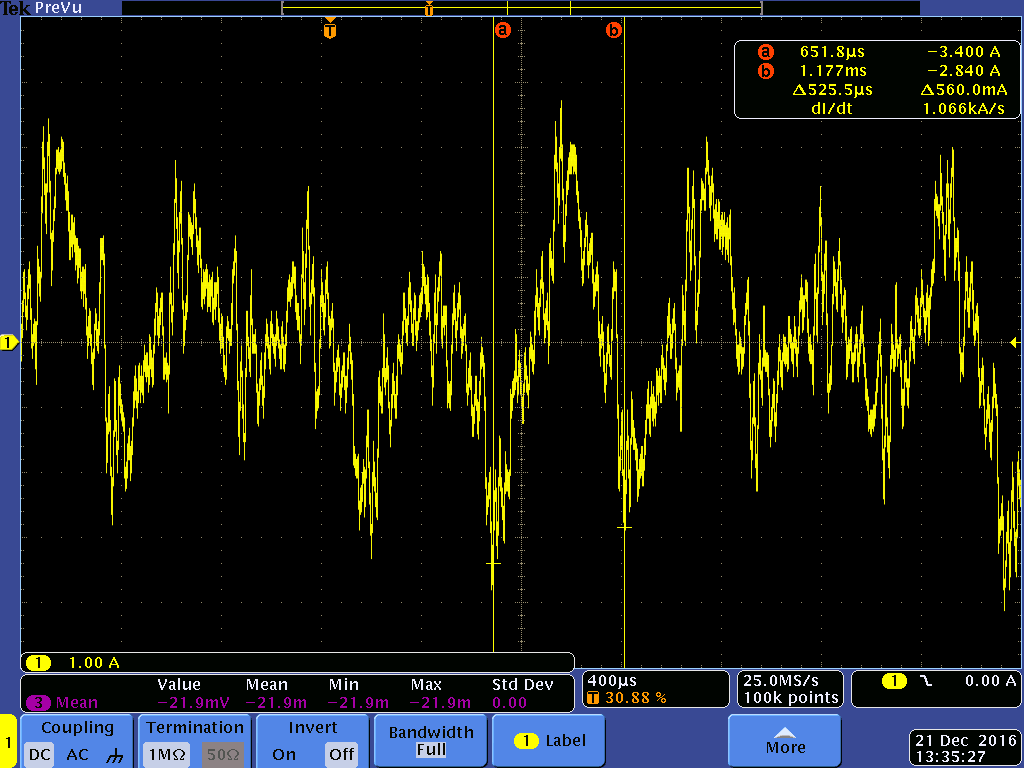Click the channel 1 badge beside 1.00 A
The width and height of the screenshot is (1024, 768).
[x=39, y=663]
